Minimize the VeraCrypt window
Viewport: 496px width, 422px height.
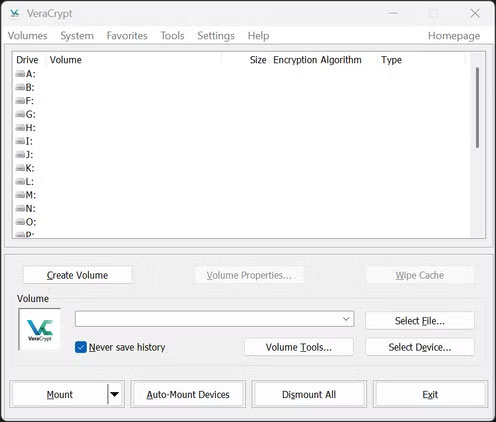[x=393, y=13]
